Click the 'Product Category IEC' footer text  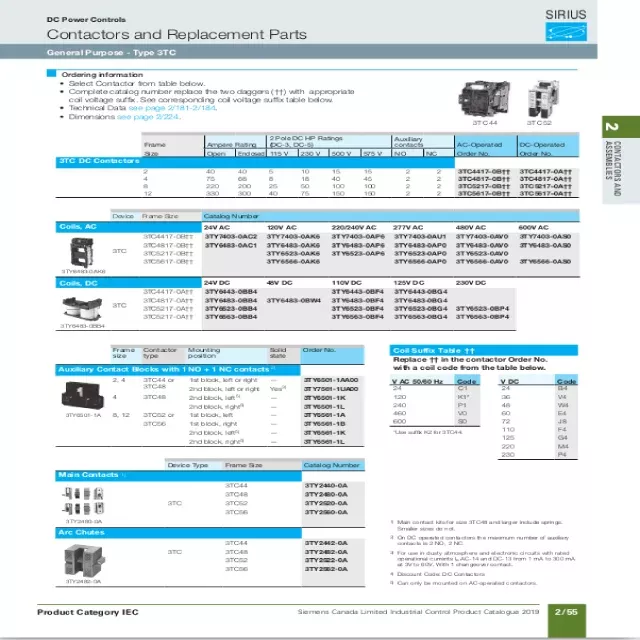(x=88, y=612)
